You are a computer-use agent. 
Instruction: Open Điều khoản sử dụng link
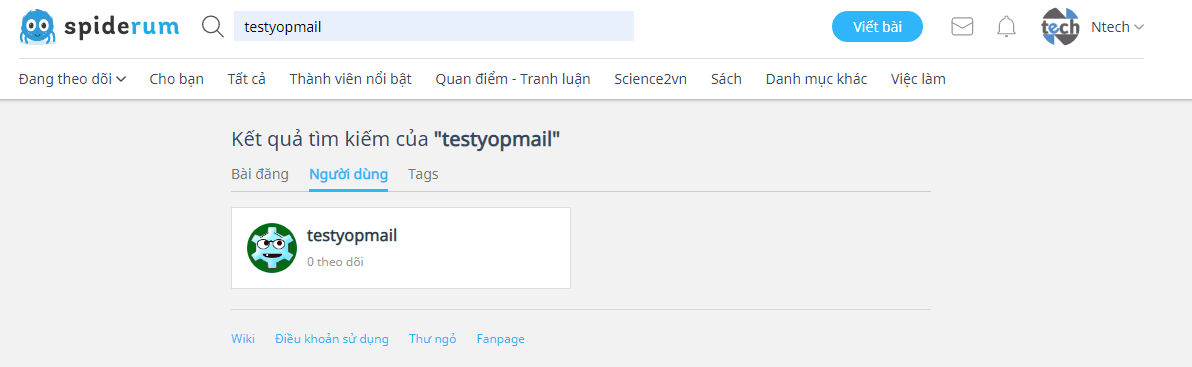332,339
